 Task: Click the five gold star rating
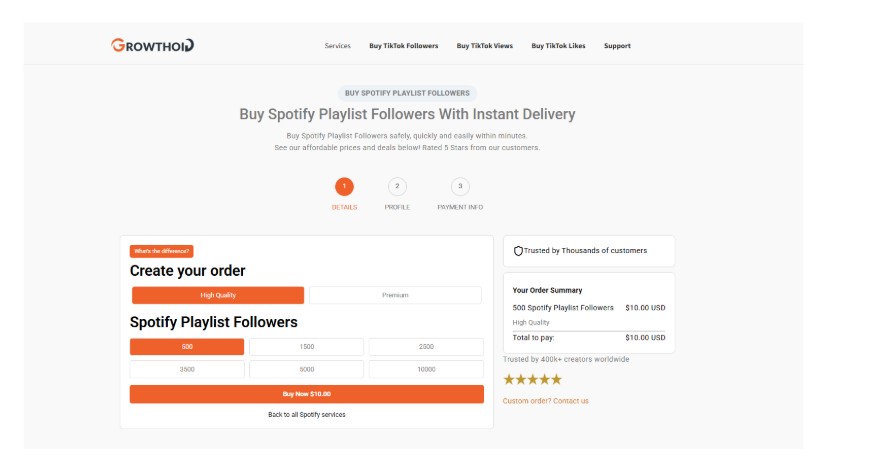click(x=532, y=379)
